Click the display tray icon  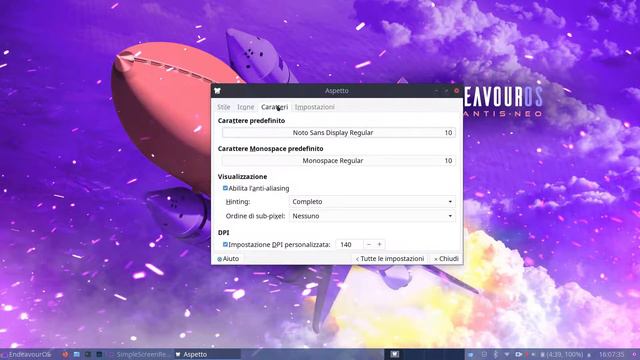click(484, 354)
